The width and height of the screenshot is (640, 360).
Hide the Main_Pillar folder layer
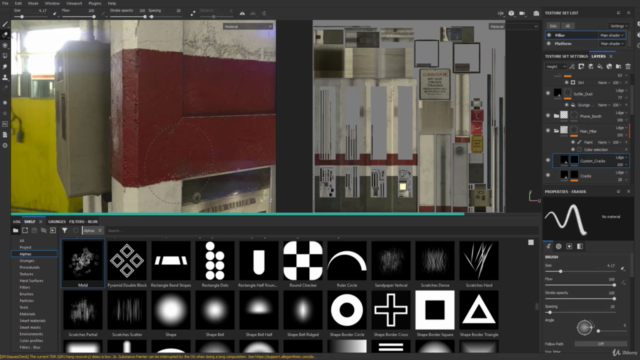point(548,131)
